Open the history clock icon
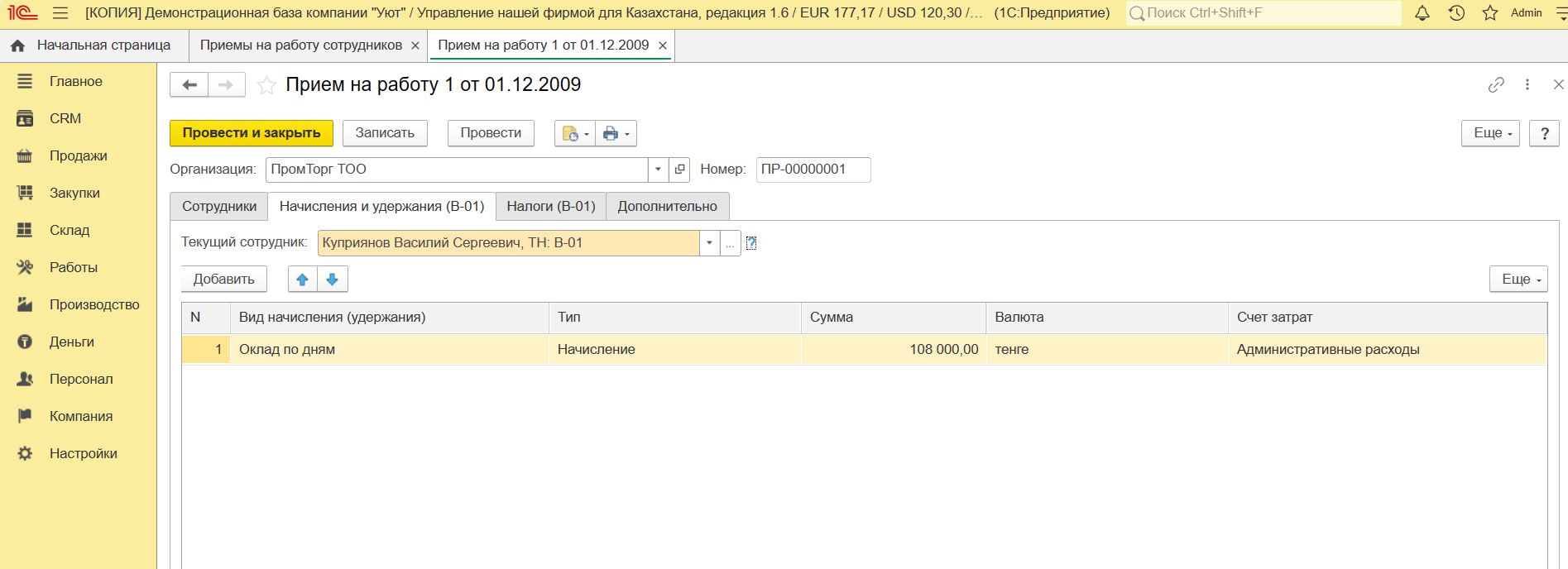The image size is (1568, 569). pos(1456,13)
